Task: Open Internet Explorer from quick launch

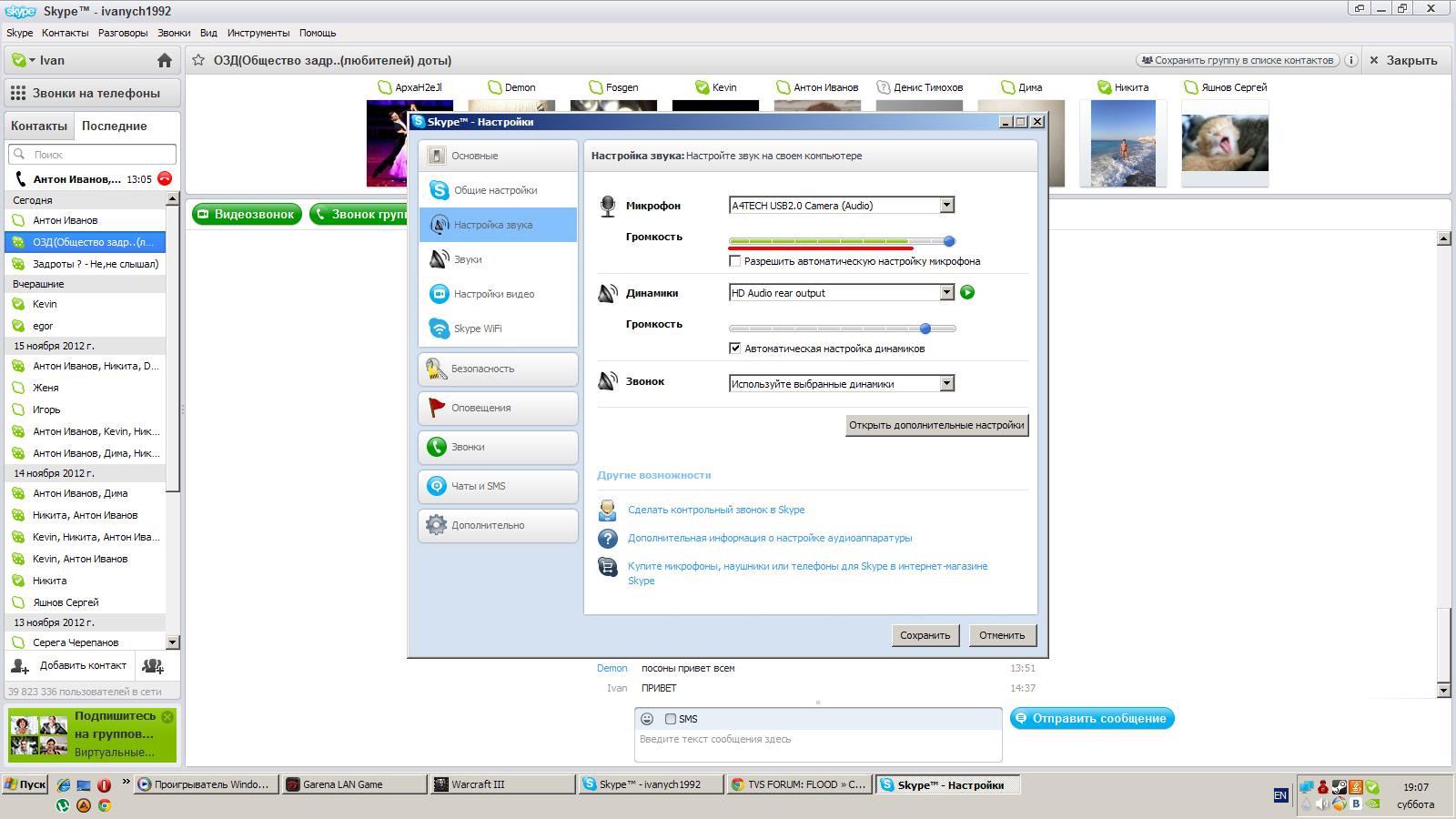Action: 63,784
